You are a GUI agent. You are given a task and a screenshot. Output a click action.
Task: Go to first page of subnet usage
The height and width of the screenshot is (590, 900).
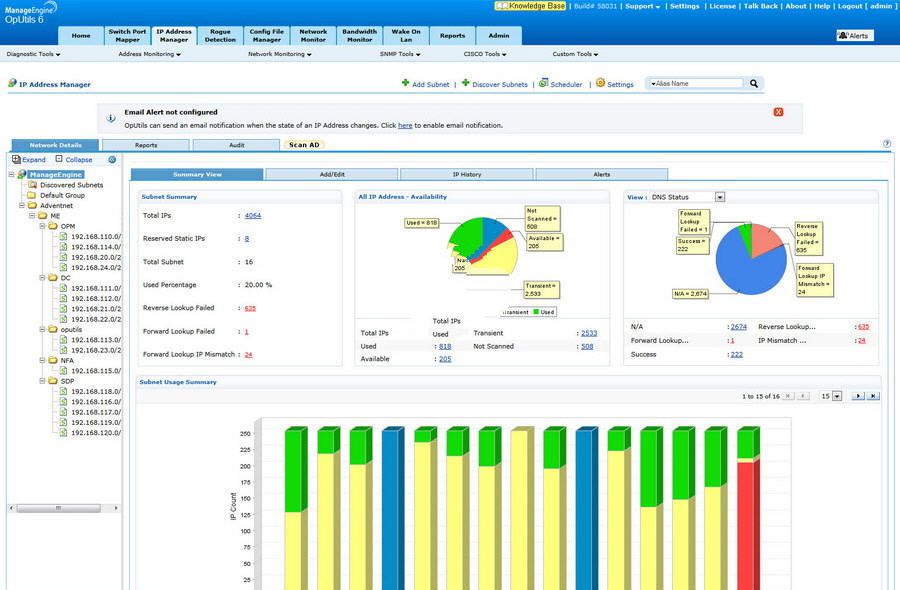[x=789, y=396]
